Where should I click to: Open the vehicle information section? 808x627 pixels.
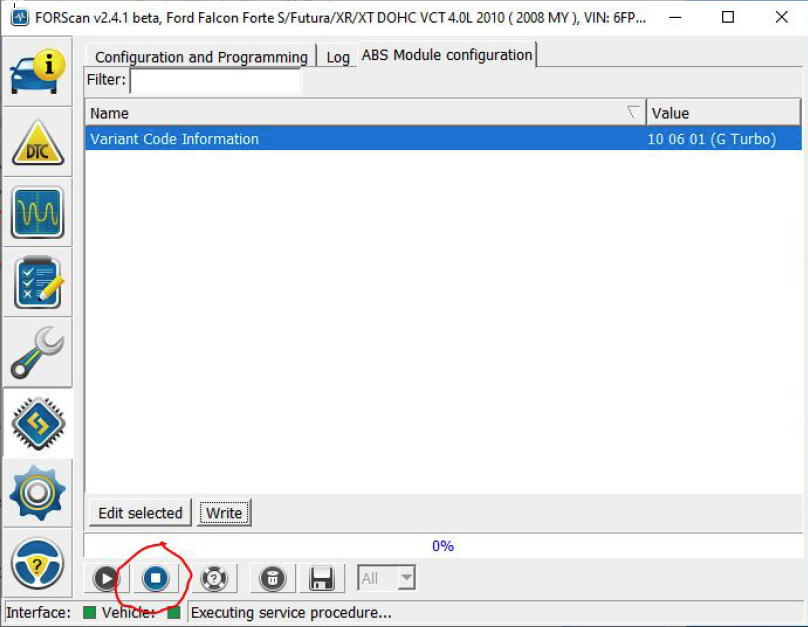(x=38, y=72)
